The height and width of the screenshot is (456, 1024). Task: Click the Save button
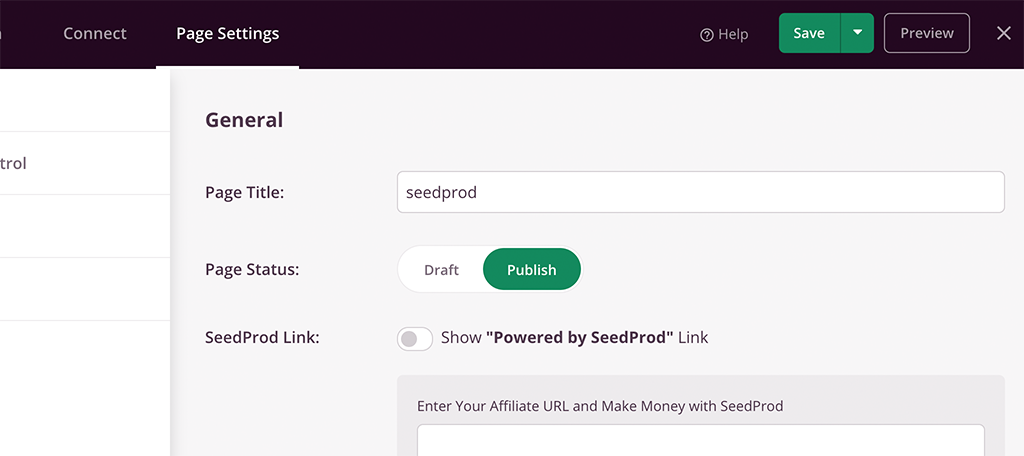pyautogui.click(x=809, y=33)
